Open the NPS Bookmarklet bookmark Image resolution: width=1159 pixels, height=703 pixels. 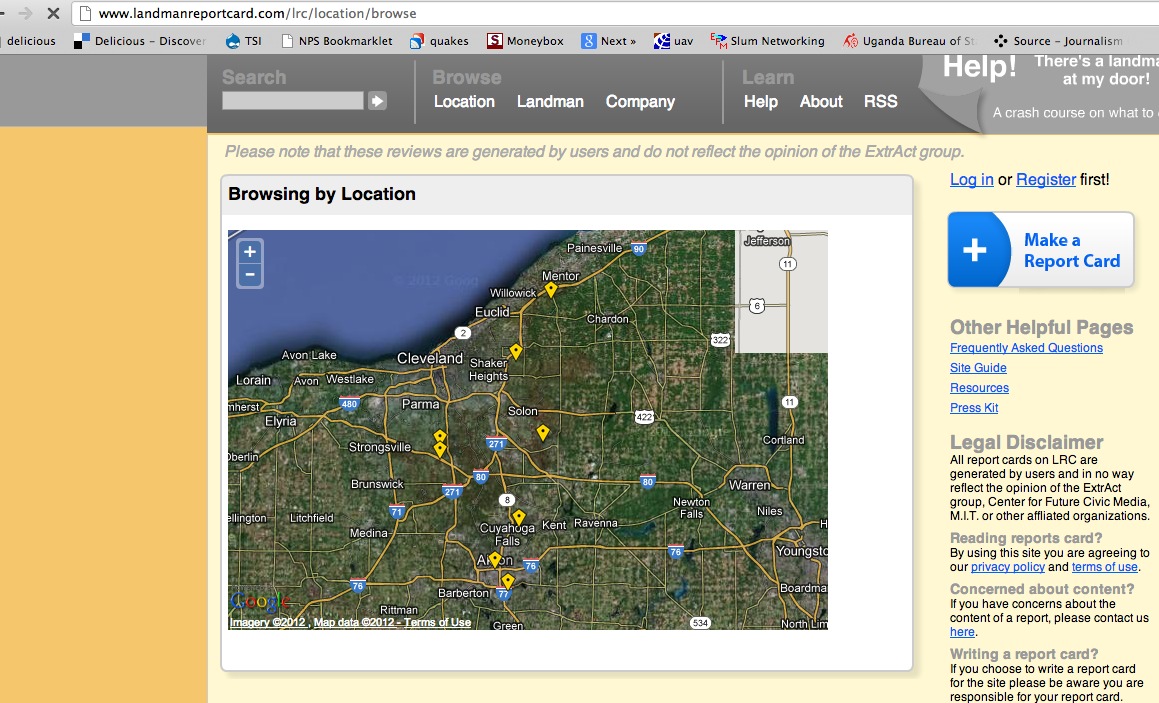(x=337, y=41)
